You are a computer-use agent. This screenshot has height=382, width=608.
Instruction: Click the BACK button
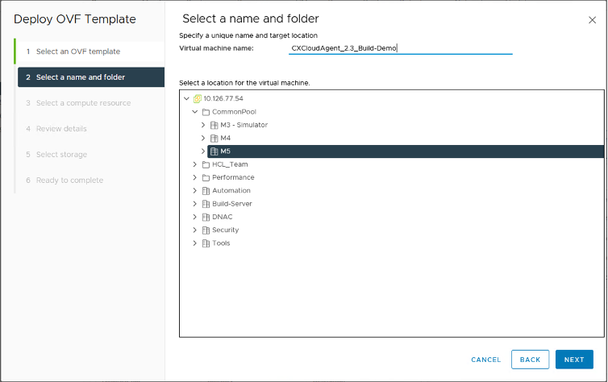click(530, 360)
